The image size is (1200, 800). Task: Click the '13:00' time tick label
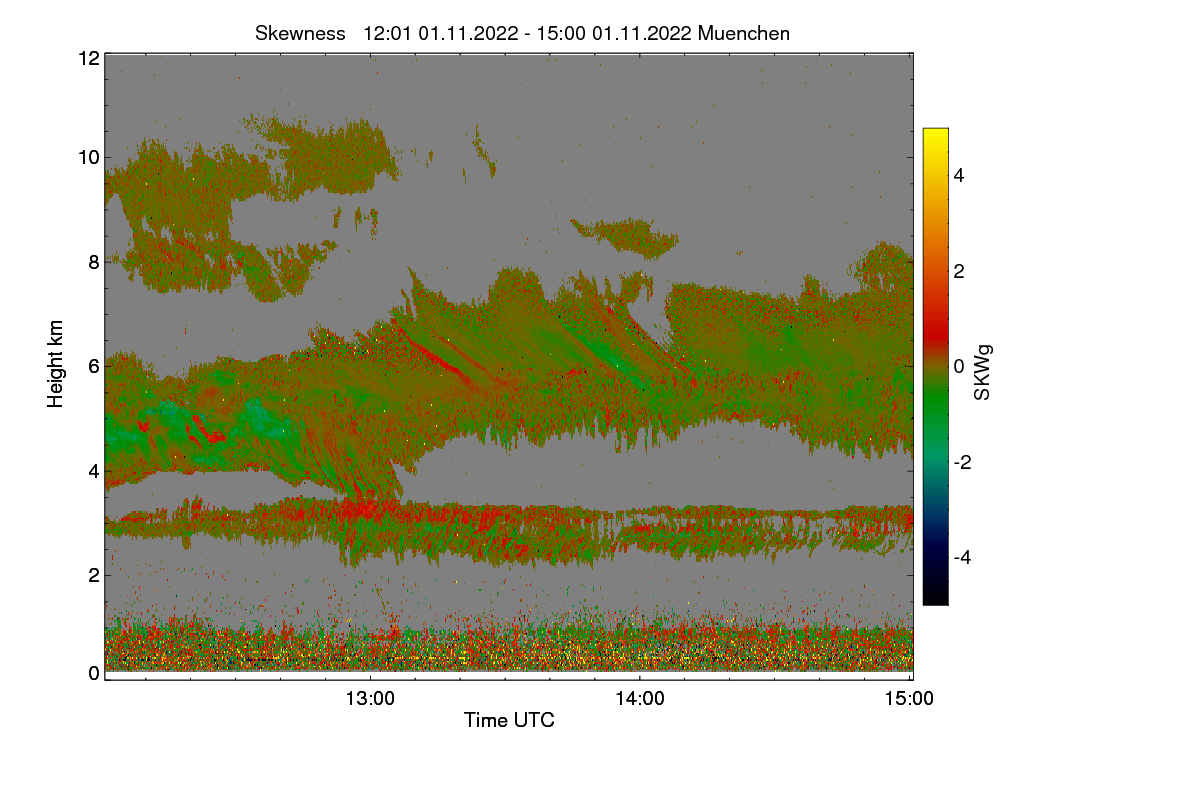pyautogui.click(x=370, y=700)
